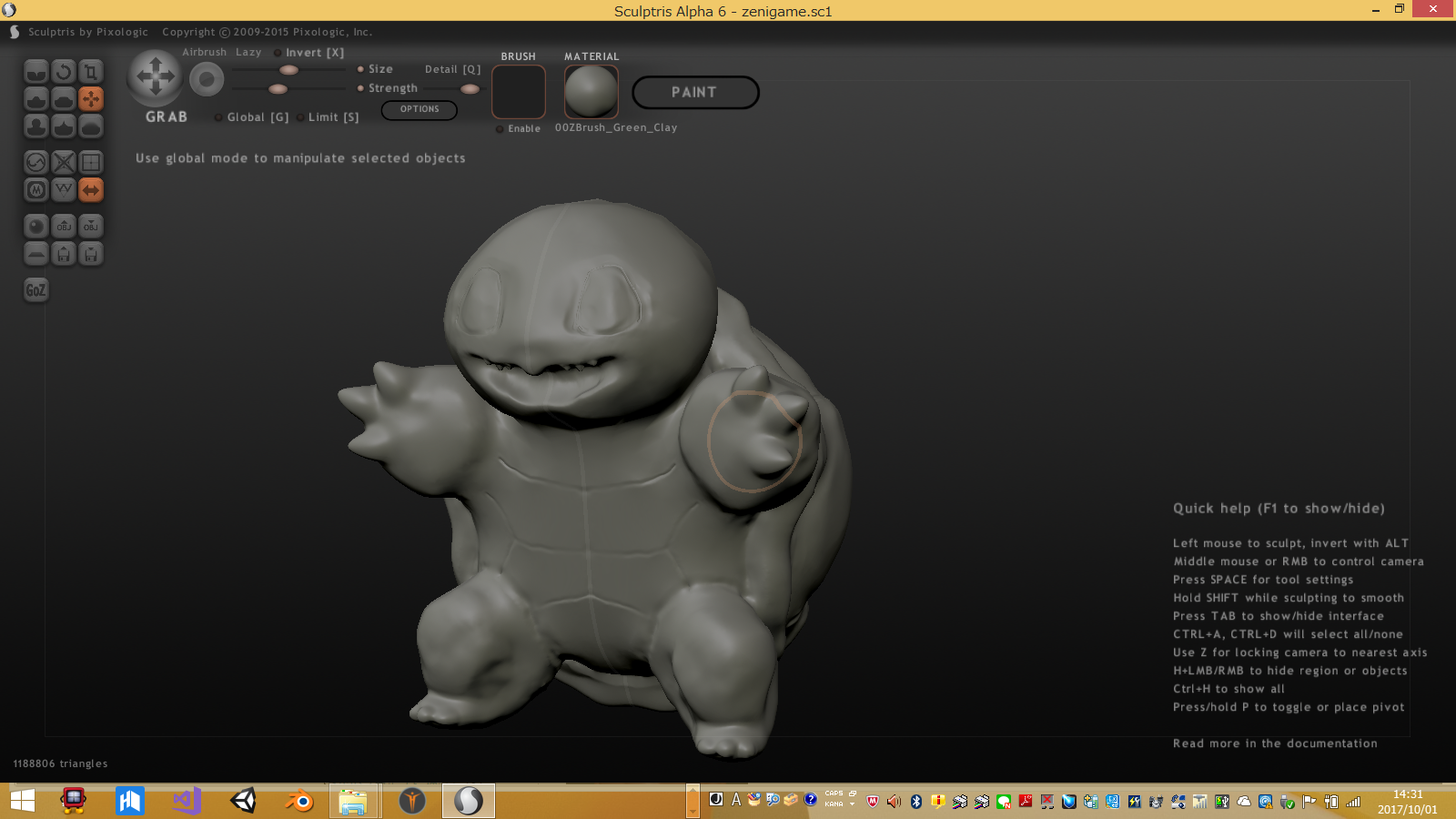This screenshot has height=819, width=1456.
Task: Open the OPTIONS button
Action: coord(420,109)
